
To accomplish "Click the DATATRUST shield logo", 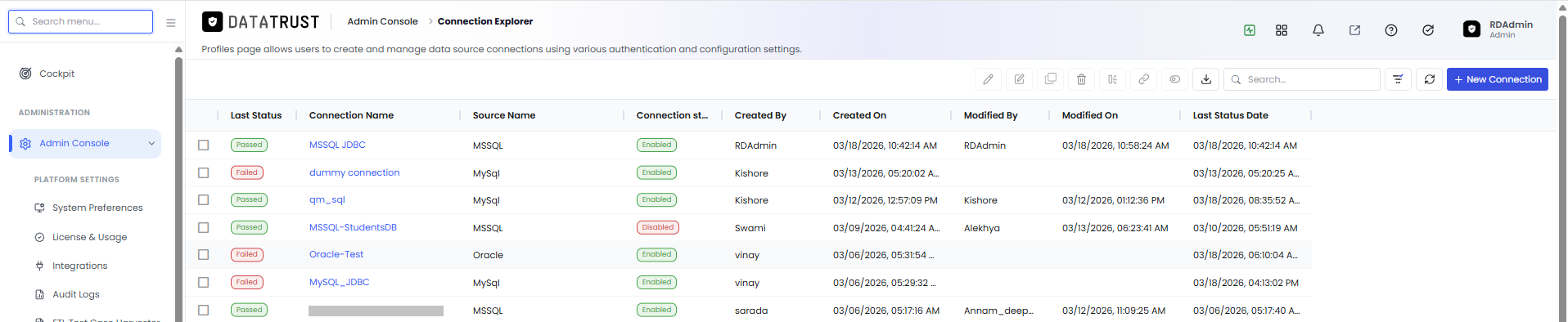I will [212, 21].
